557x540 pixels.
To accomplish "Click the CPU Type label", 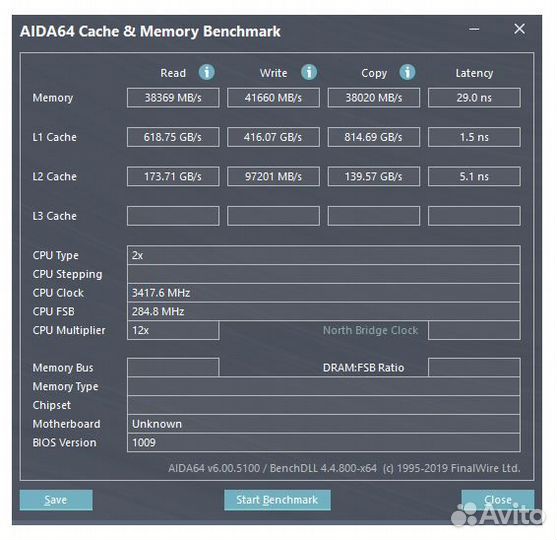I will click(x=55, y=255).
